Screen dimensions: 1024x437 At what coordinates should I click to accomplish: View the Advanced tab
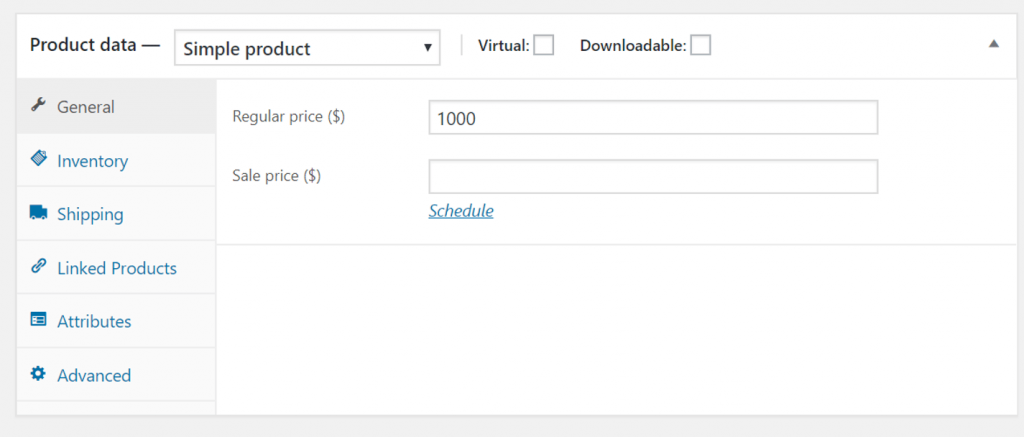click(x=94, y=376)
